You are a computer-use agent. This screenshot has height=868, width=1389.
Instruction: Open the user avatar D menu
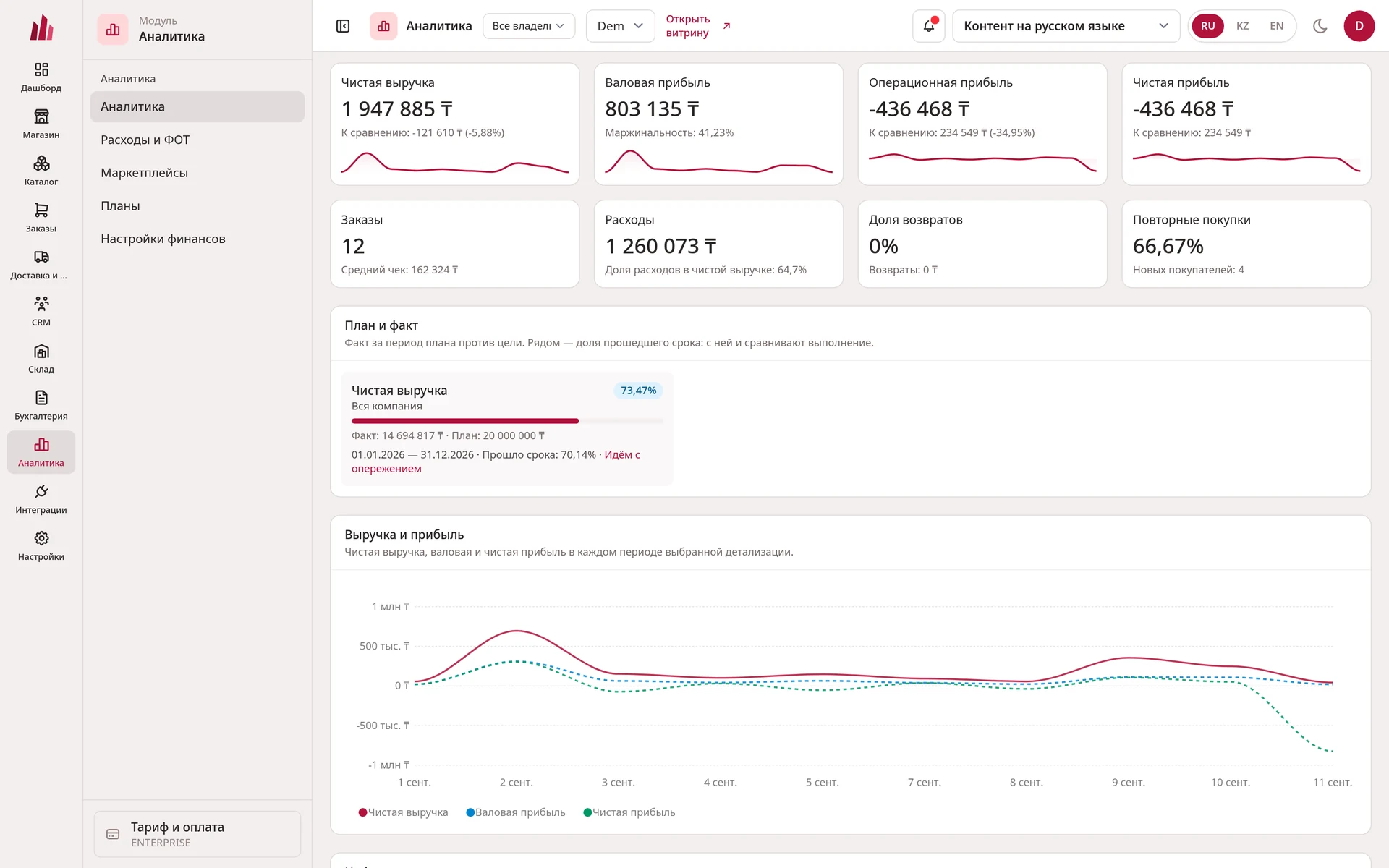pos(1359,26)
